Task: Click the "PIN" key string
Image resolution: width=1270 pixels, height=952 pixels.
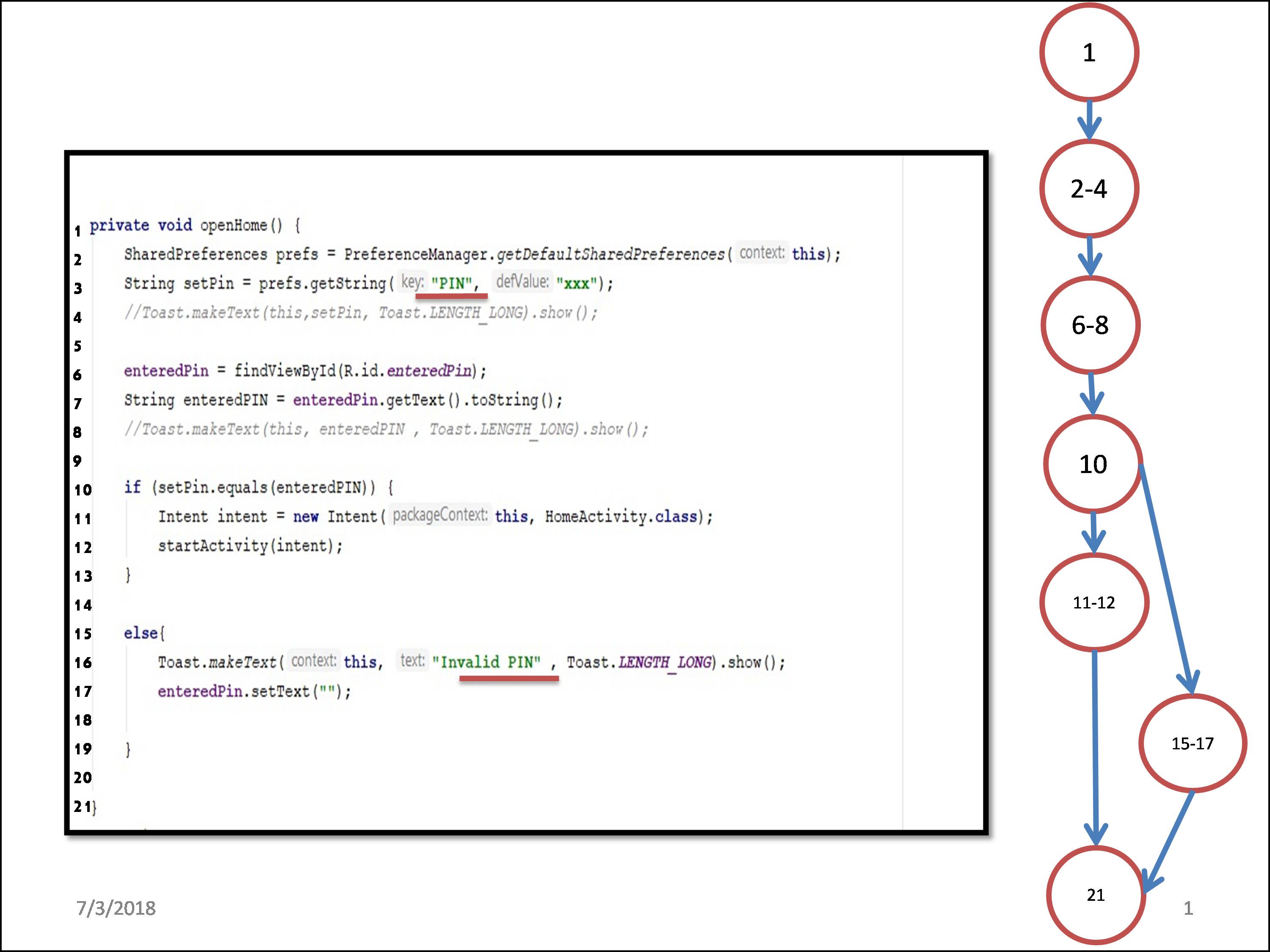Action: click(x=451, y=283)
